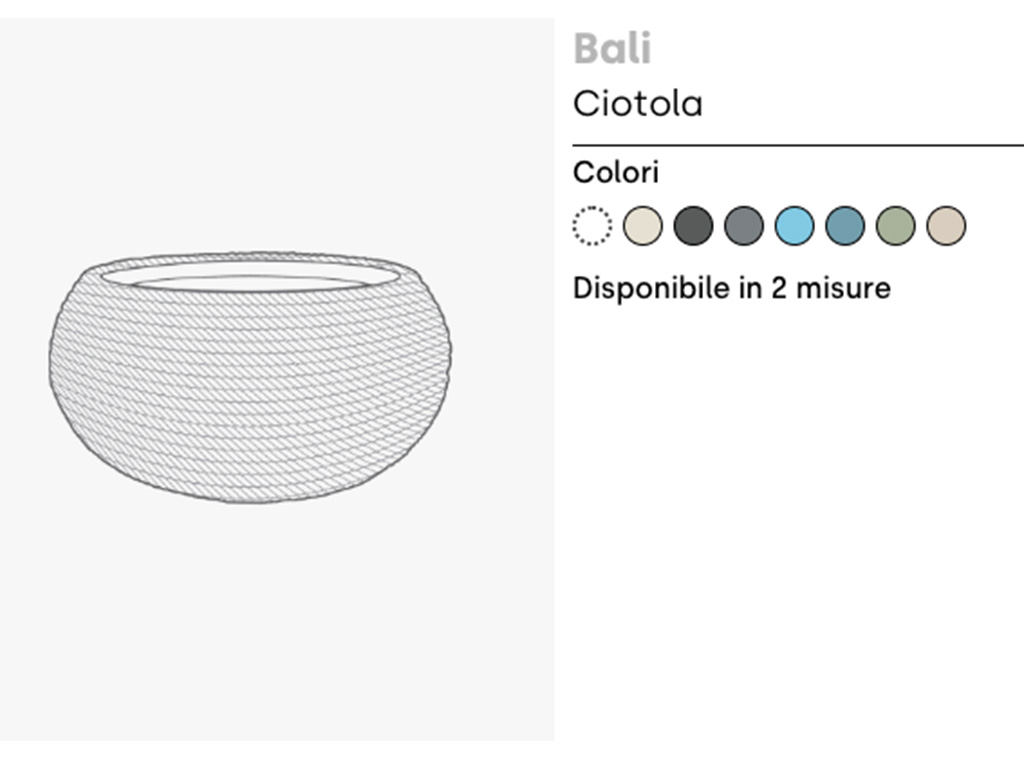
Task: Select the dotted-outline no-color swatch
Action: (x=592, y=226)
